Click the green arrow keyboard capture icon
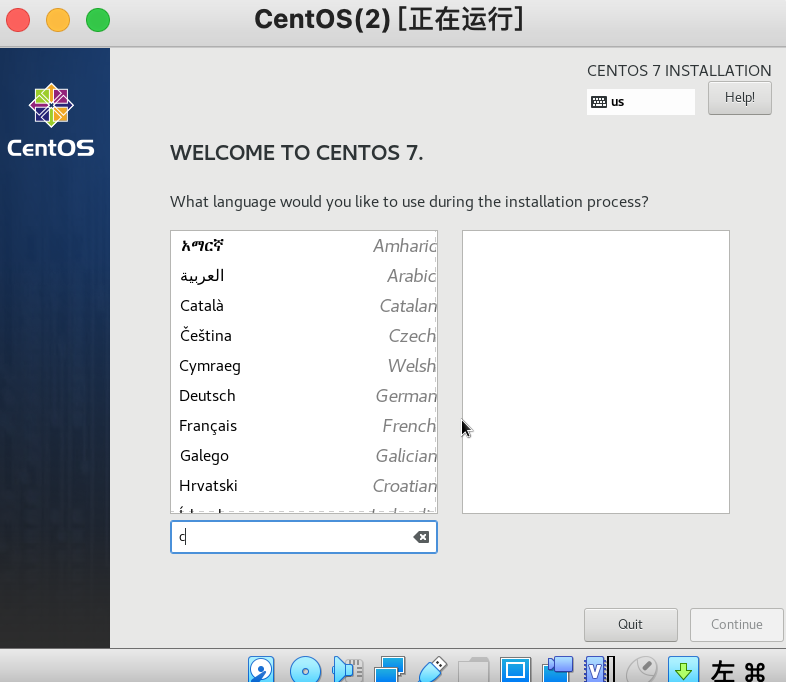Image resolution: width=786 pixels, height=682 pixels. [683, 669]
